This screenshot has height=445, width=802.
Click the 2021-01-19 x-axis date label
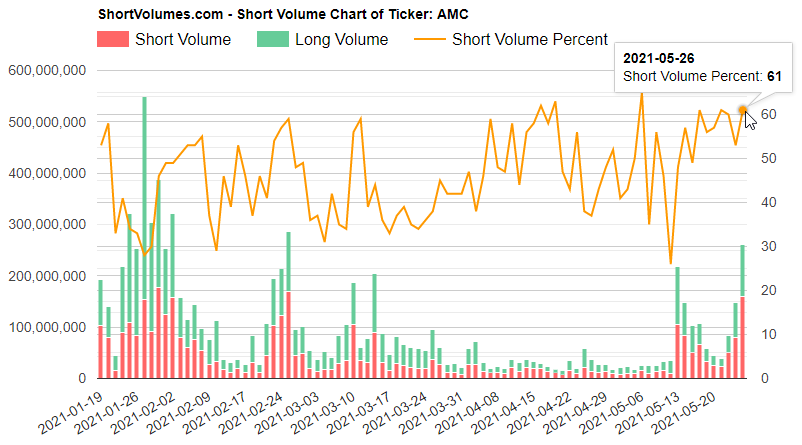tap(72, 411)
